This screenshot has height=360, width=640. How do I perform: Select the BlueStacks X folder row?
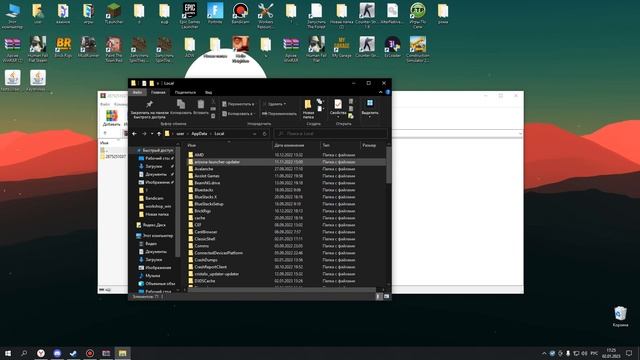[286, 197]
